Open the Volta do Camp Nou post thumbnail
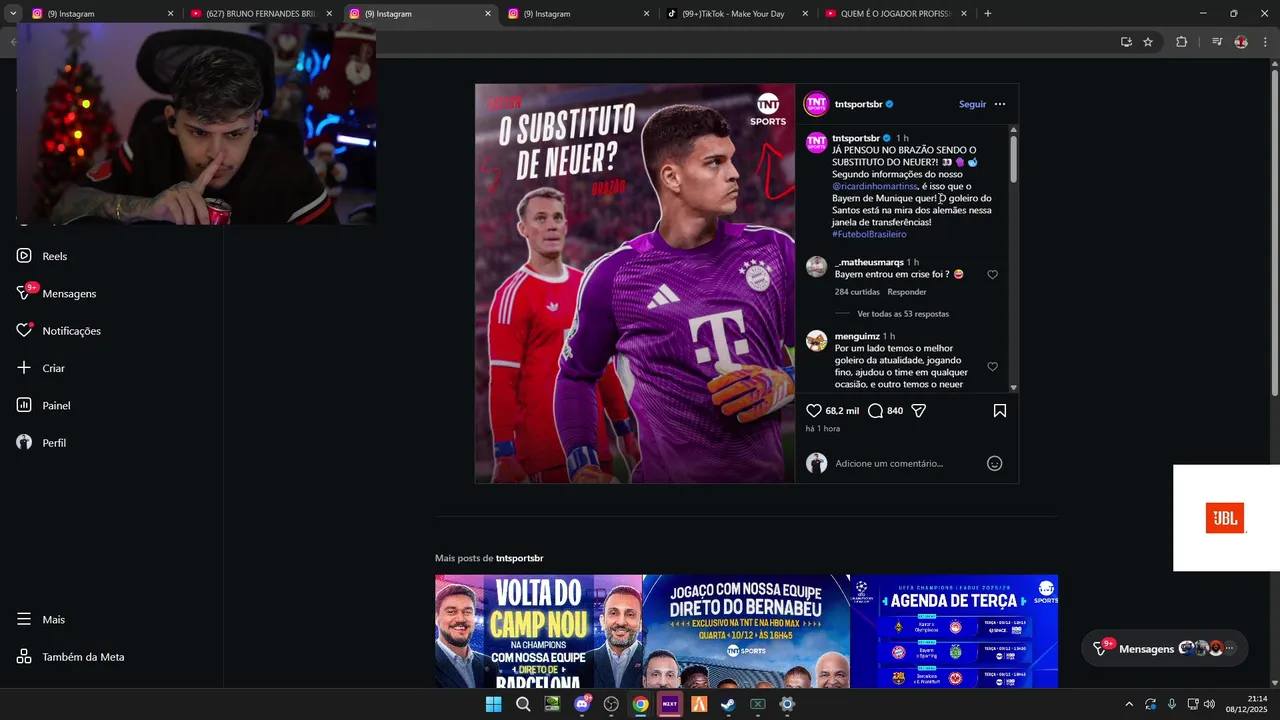 point(538,631)
